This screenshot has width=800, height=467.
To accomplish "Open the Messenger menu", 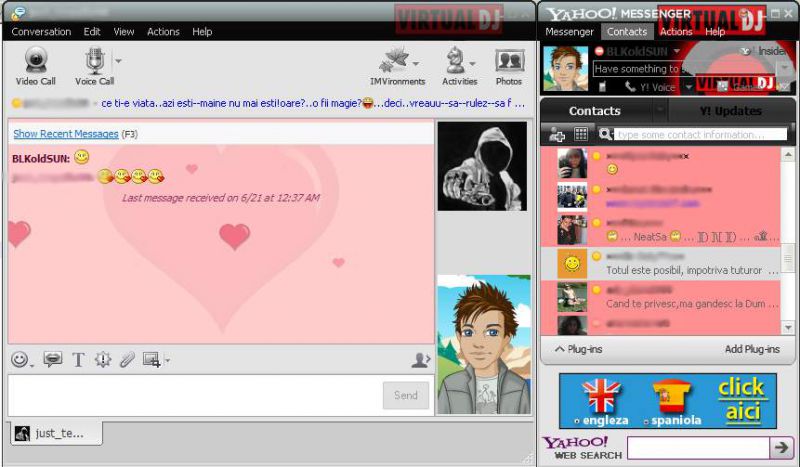I will click(x=569, y=32).
